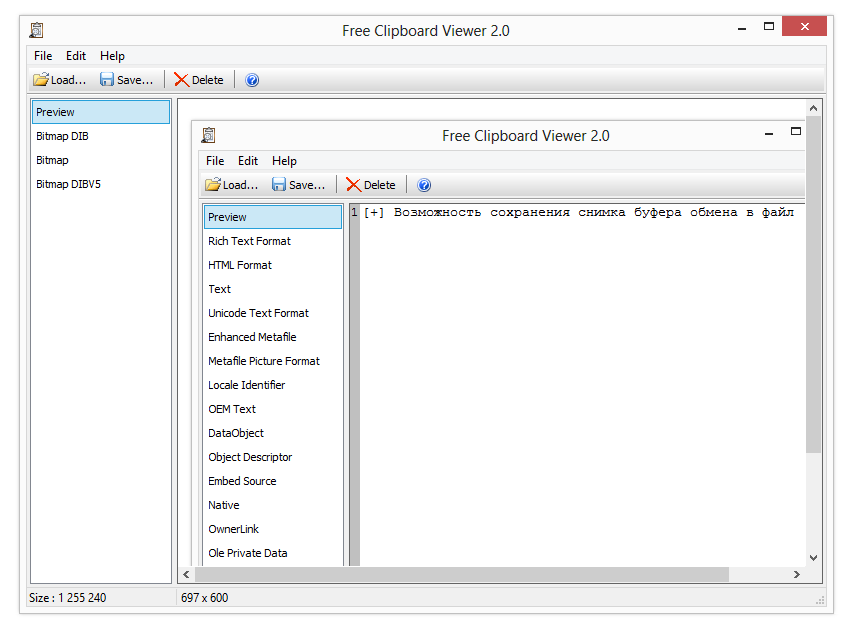Click Locale Identifier entry
The image size is (849, 625).
pos(273,385)
